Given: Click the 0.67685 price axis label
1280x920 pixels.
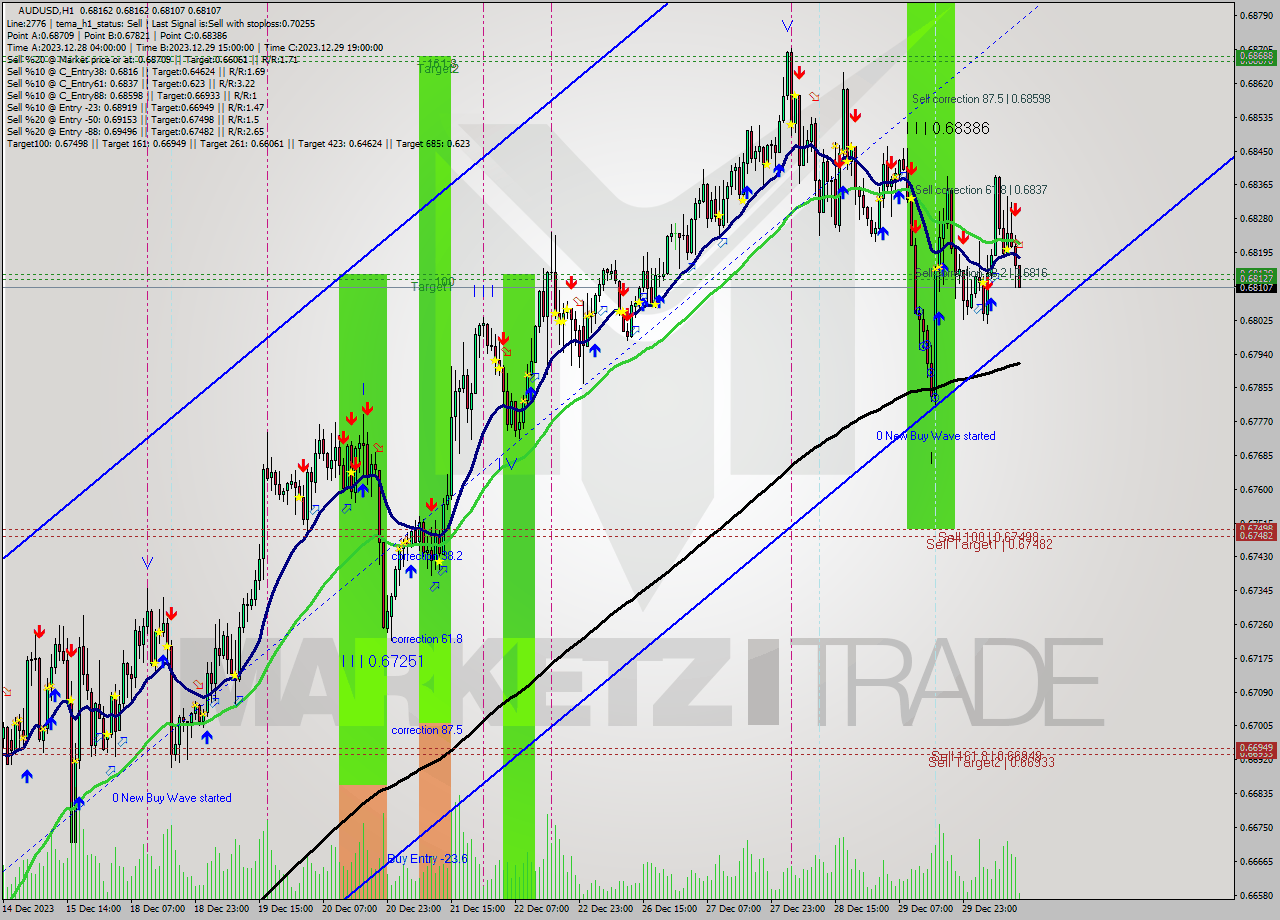Looking at the screenshot, I should (1256, 456).
